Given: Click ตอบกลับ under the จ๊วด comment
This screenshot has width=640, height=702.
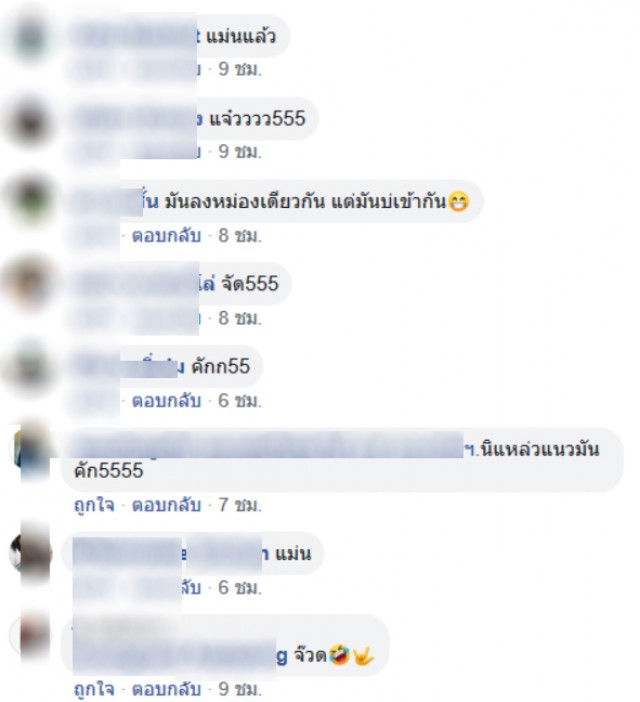Looking at the screenshot, I should (166, 689).
